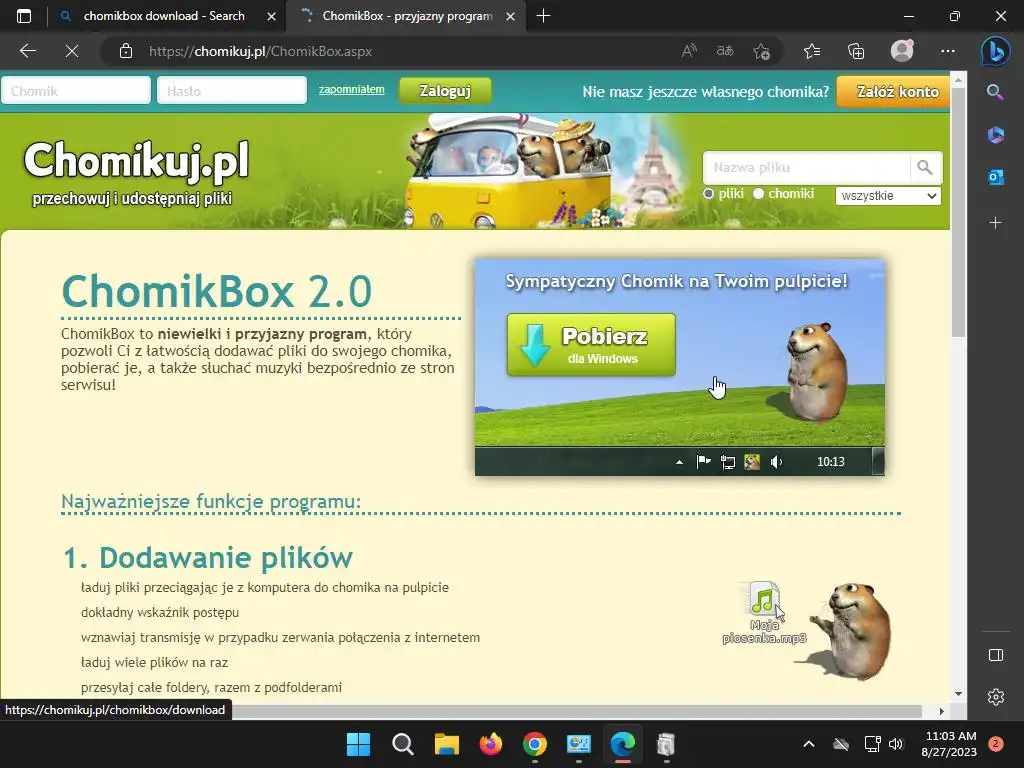Viewport: 1024px width, 768px height.
Task: Click the address bar URL
Action: coord(261,51)
